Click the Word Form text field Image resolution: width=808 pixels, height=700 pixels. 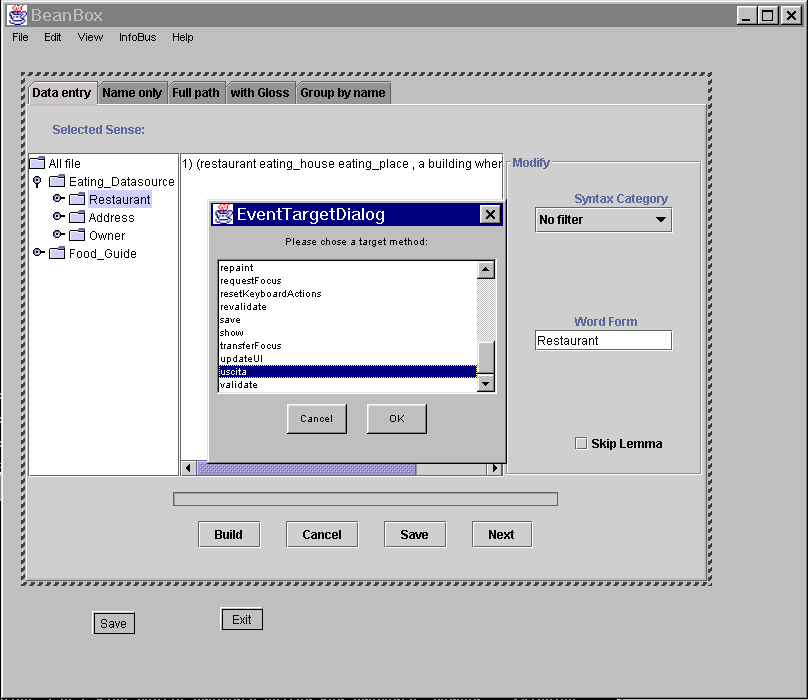pyautogui.click(x=603, y=341)
